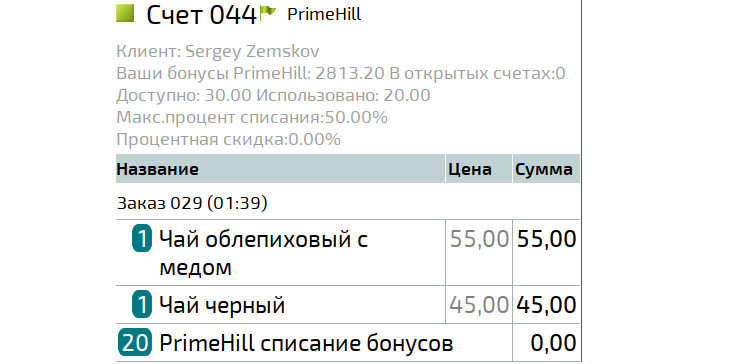Click the Сумма column header
Image resolution: width=739 pixels, height=364 pixels.
tap(546, 169)
